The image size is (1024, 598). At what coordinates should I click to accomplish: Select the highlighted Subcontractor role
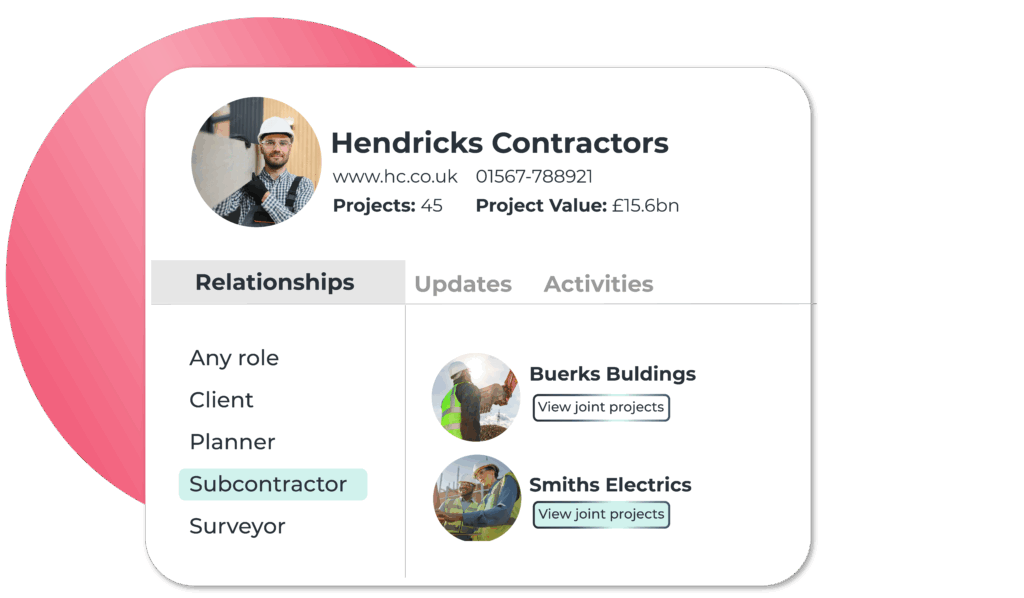click(x=272, y=484)
